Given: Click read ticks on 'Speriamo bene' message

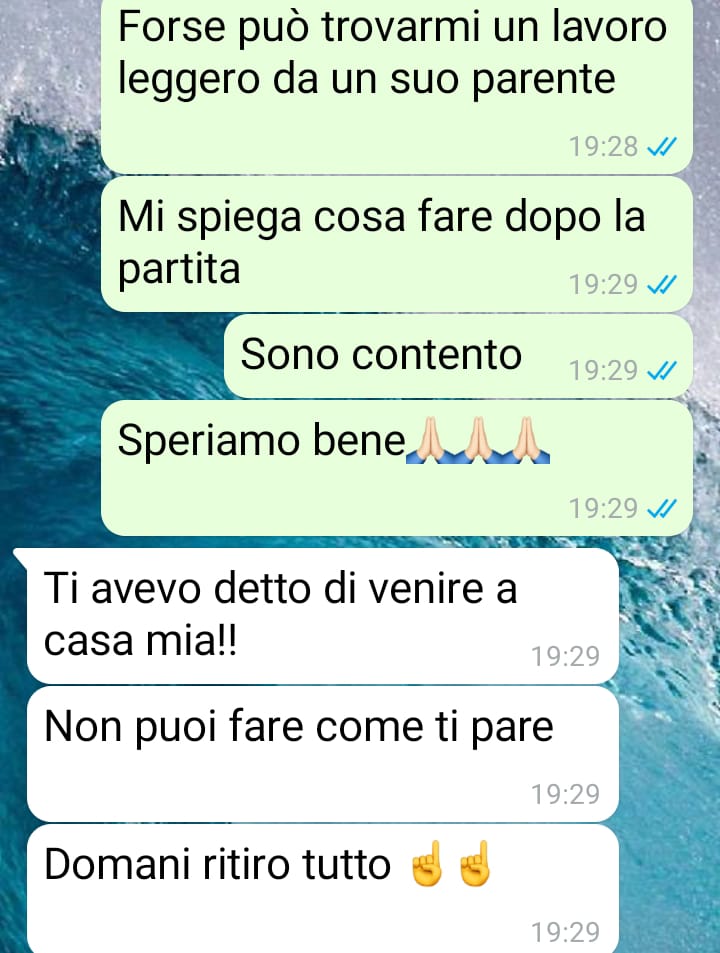Looking at the screenshot, I should 662,508.
